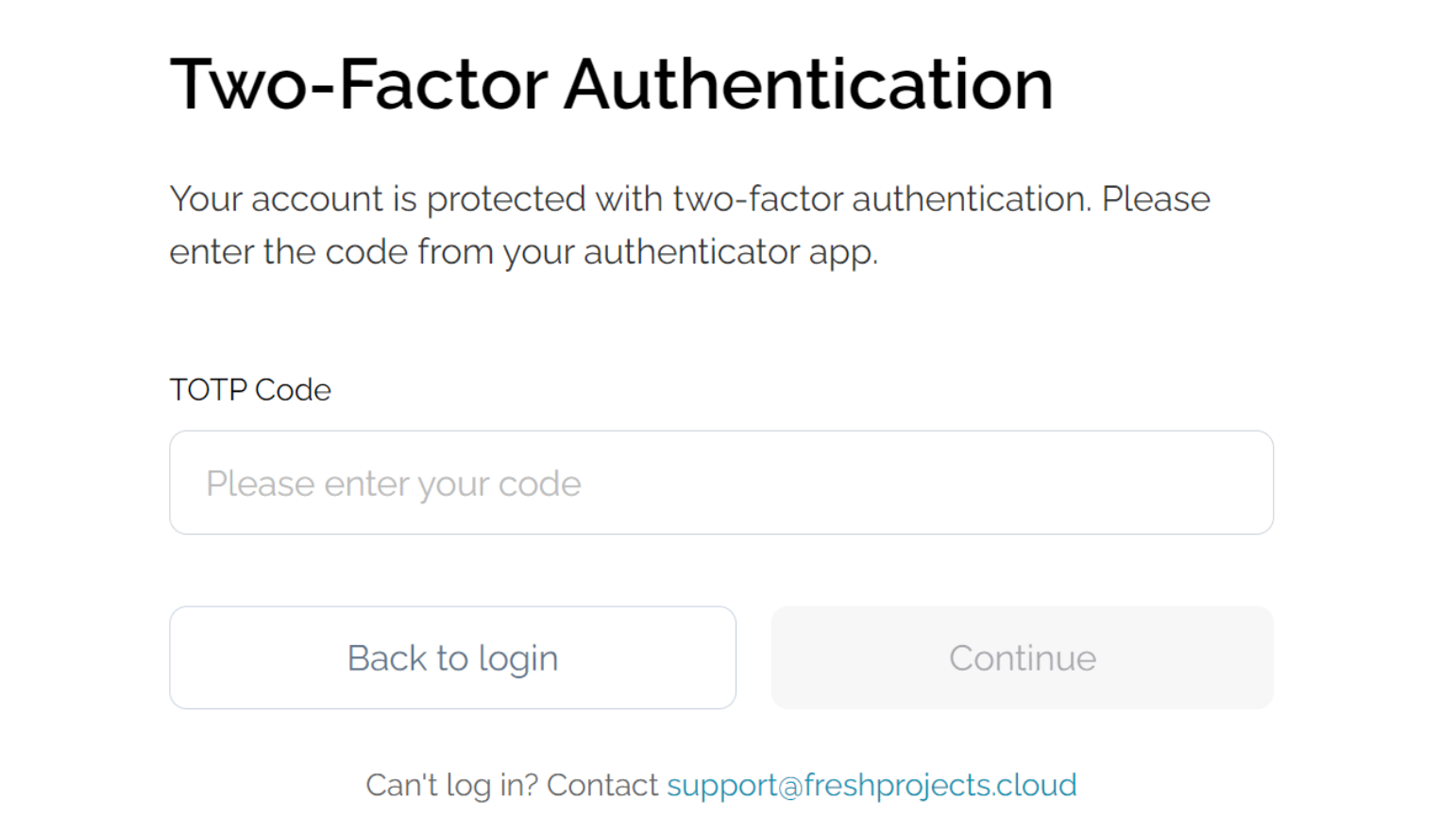
Task: Contact support via the email link
Action: (871, 785)
